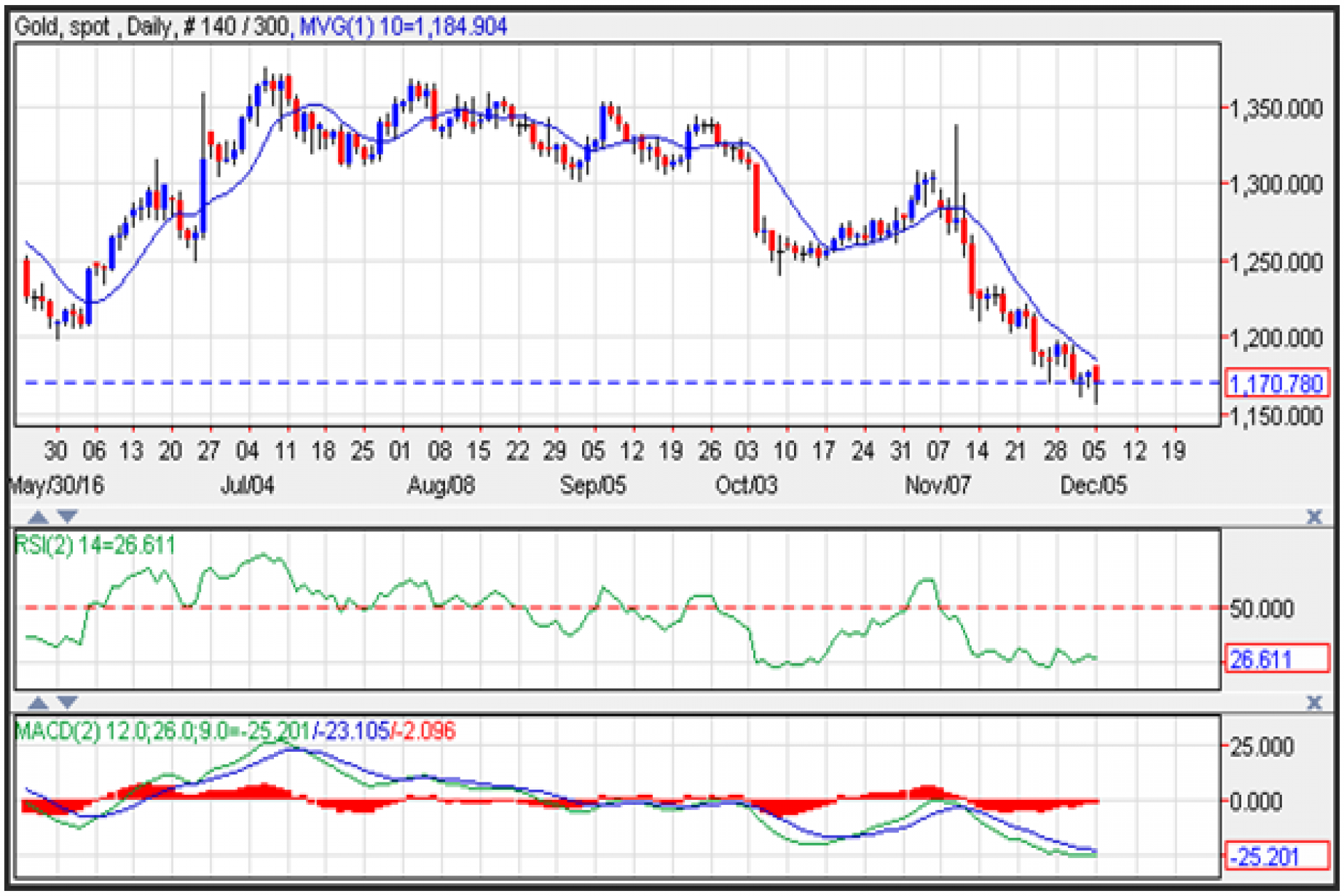Click the 1,350.000 price axis label
Image resolution: width=1344 pixels, height=896 pixels.
[x=1276, y=109]
